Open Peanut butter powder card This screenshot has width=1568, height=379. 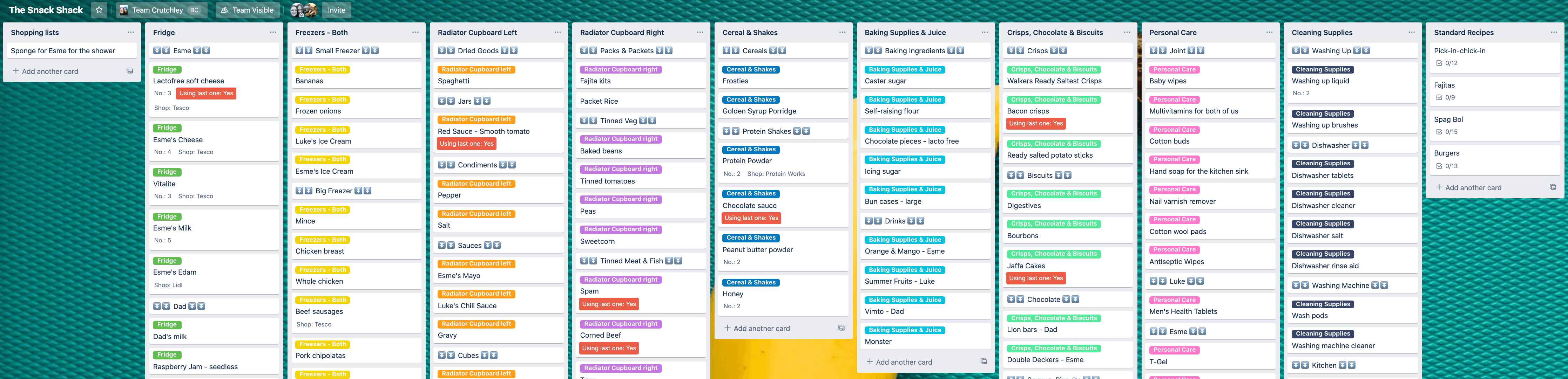click(783, 251)
